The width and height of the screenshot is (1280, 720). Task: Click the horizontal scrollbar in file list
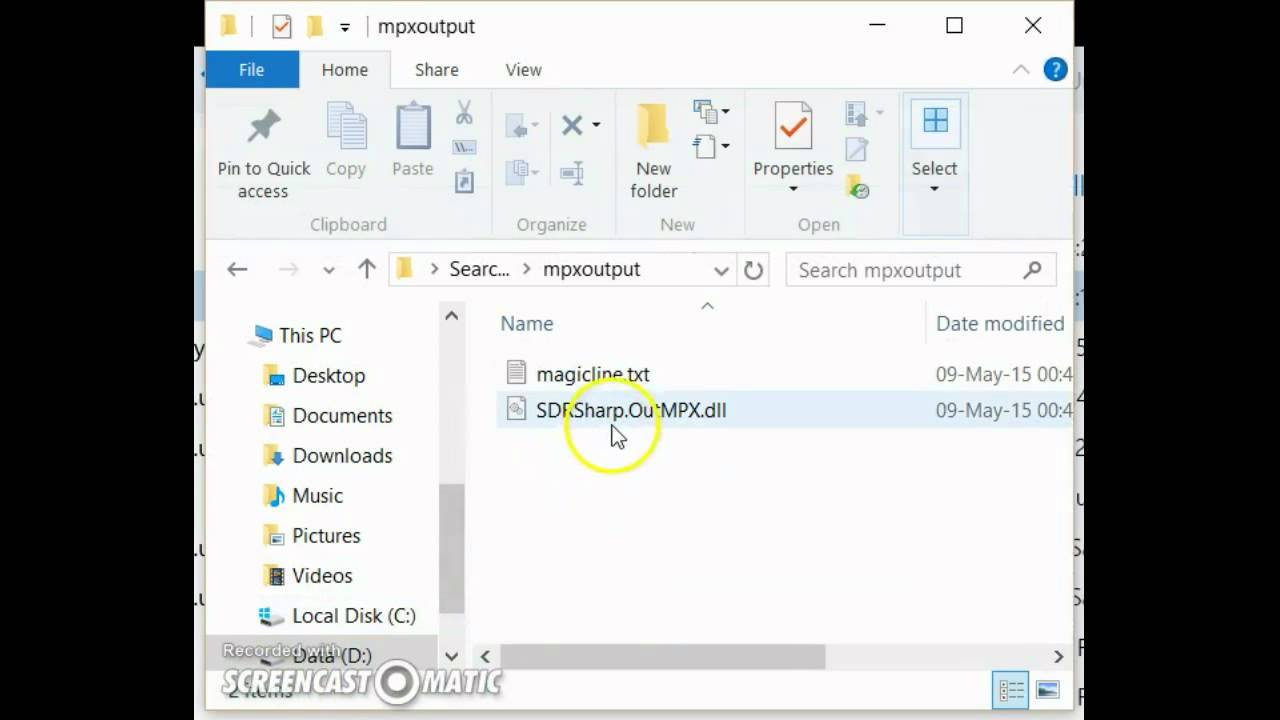point(662,656)
